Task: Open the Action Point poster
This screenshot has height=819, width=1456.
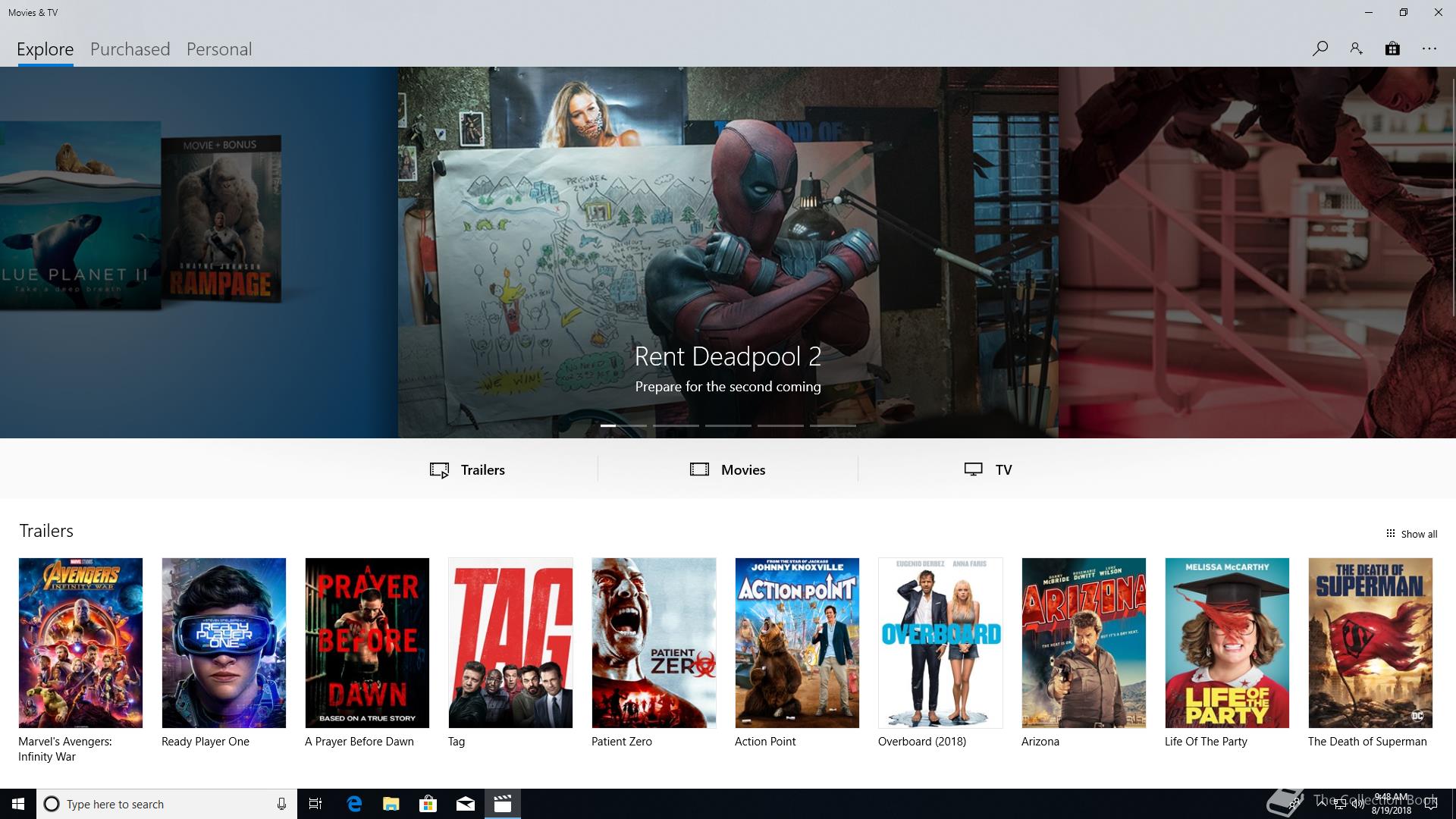Action: (797, 643)
